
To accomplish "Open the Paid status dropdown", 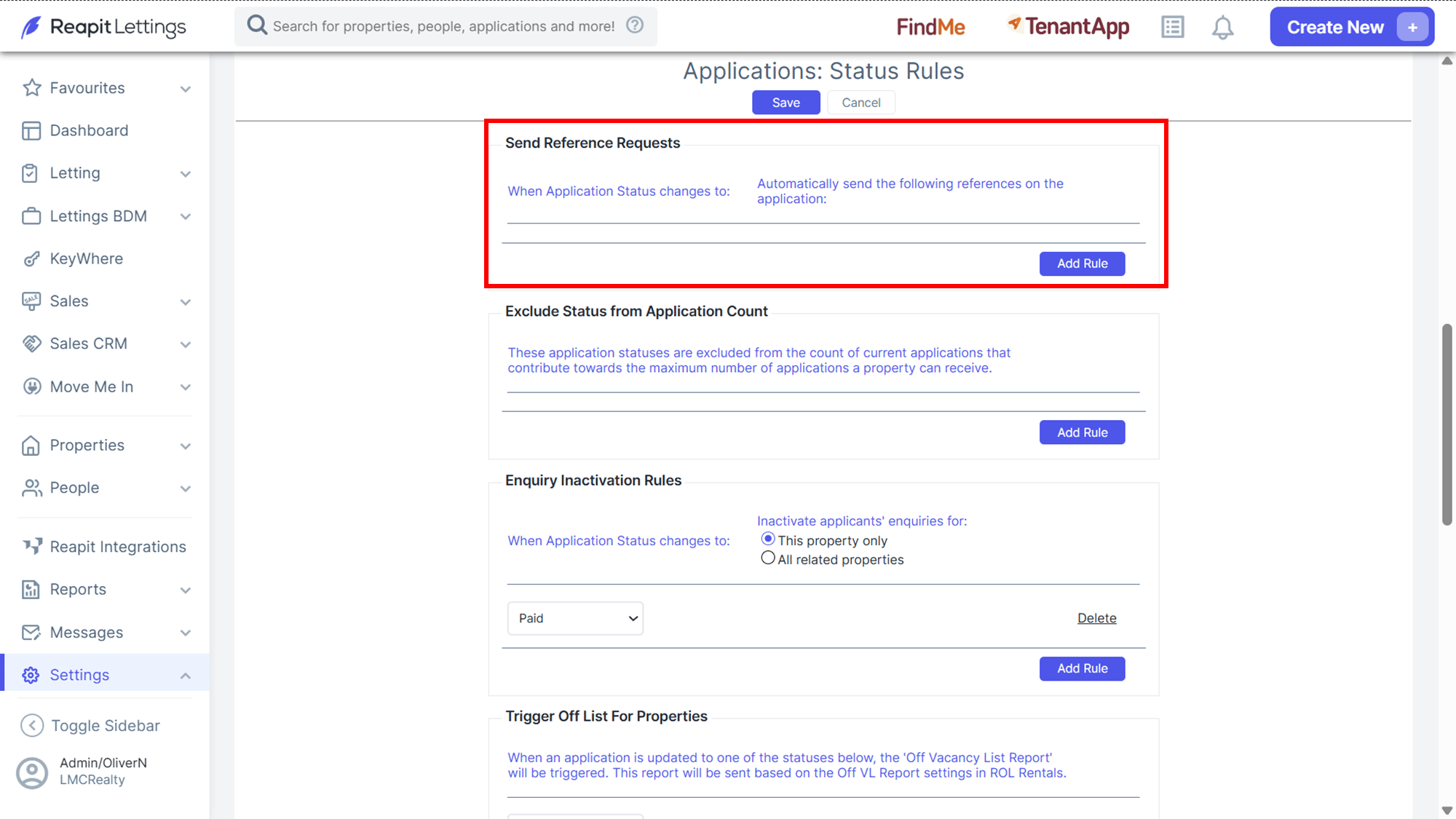I will 575,618.
